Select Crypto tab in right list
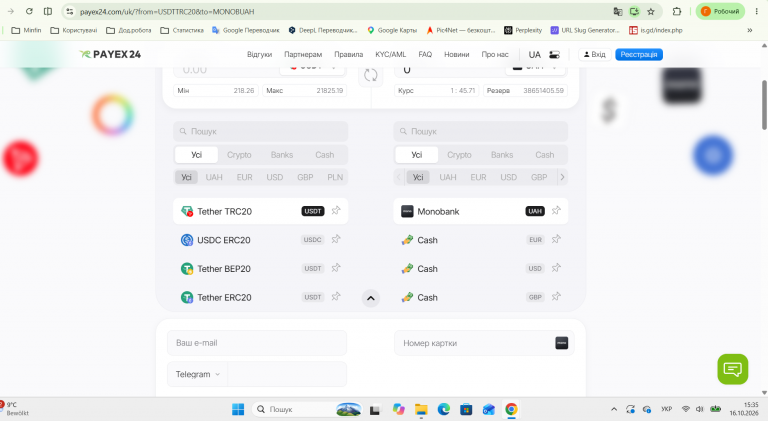The width and height of the screenshot is (768, 421). tap(459, 155)
